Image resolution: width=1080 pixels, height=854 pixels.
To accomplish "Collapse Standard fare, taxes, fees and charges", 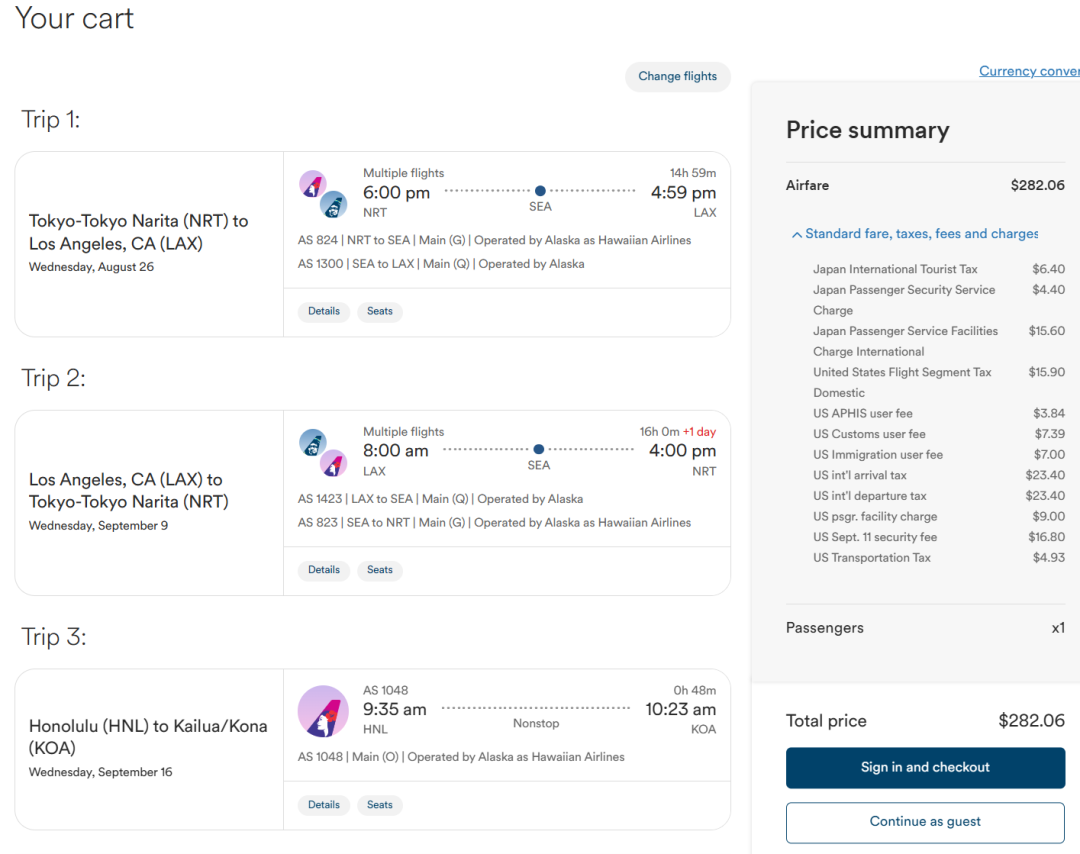I will point(914,234).
